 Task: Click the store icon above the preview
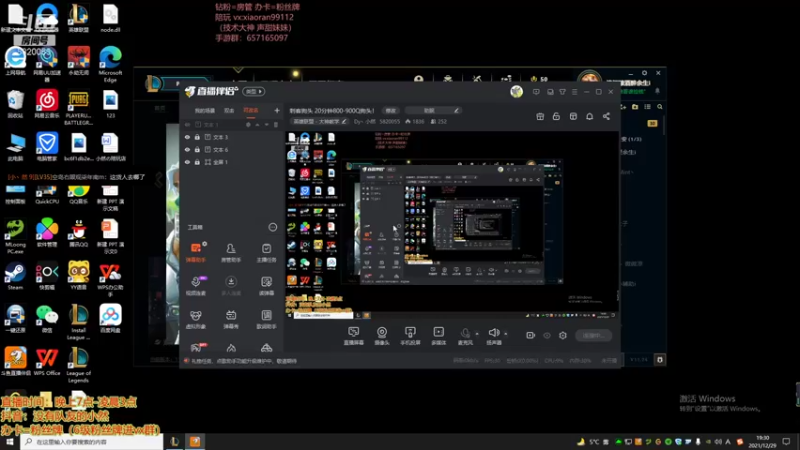point(573,116)
